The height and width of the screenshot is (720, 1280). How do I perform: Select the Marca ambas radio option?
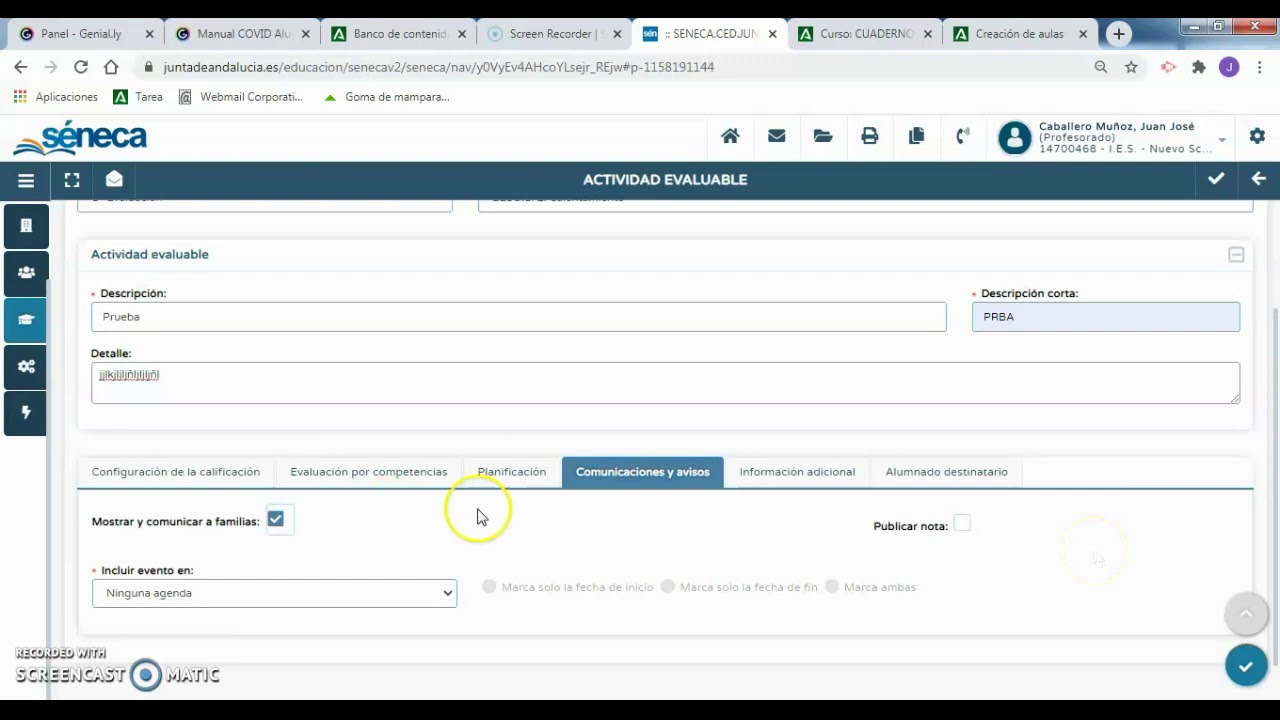click(x=832, y=587)
